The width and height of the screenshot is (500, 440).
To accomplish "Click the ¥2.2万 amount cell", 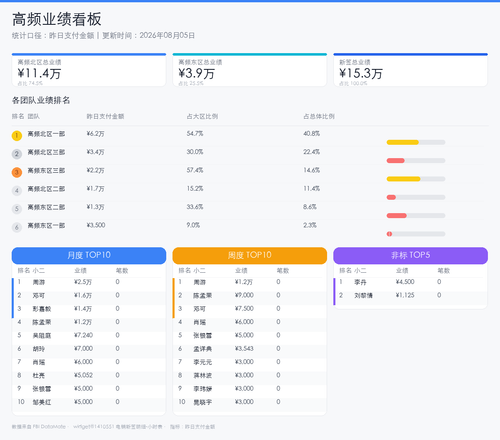I will tap(95, 170).
